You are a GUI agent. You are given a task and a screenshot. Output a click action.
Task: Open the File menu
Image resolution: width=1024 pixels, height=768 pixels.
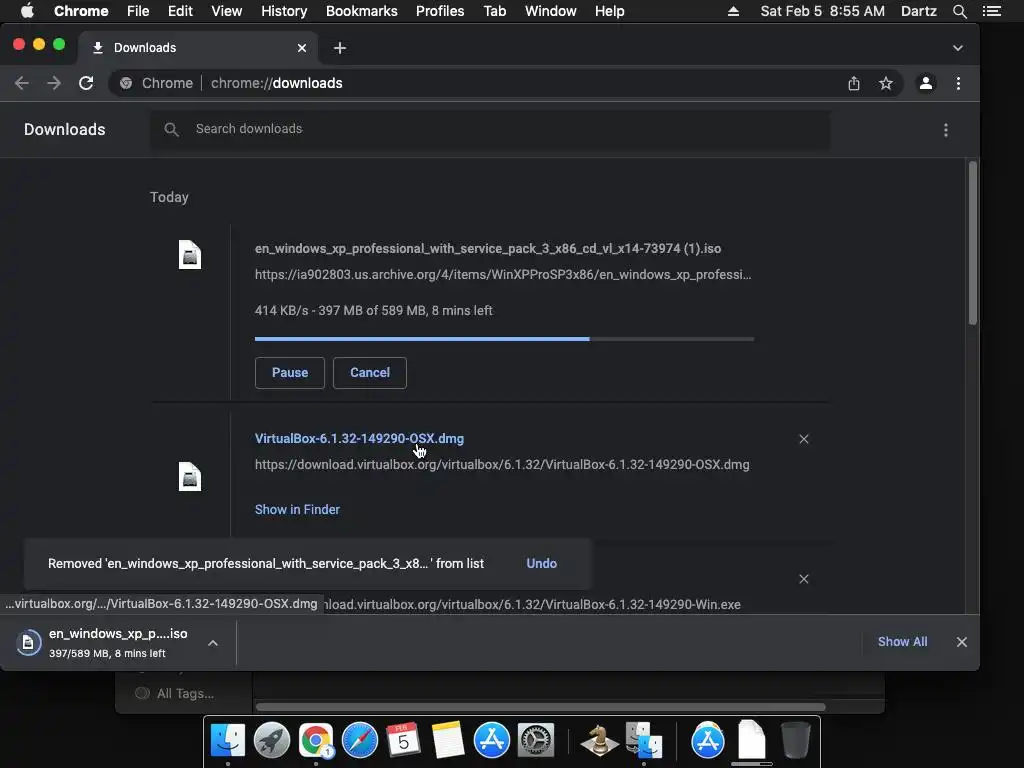(138, 11)
